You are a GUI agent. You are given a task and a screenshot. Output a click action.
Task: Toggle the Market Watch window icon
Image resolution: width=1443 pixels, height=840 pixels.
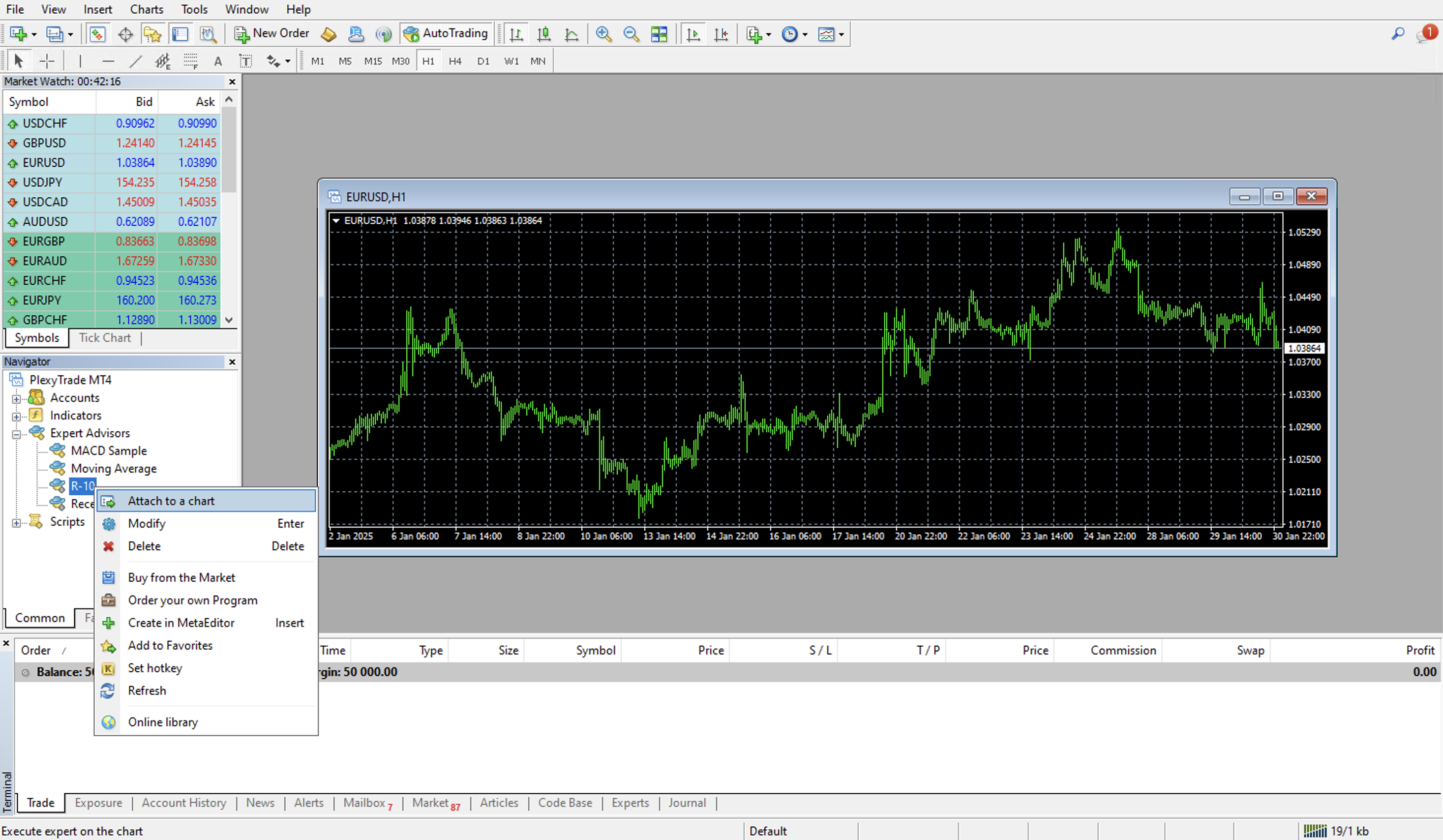coord(97,34)
